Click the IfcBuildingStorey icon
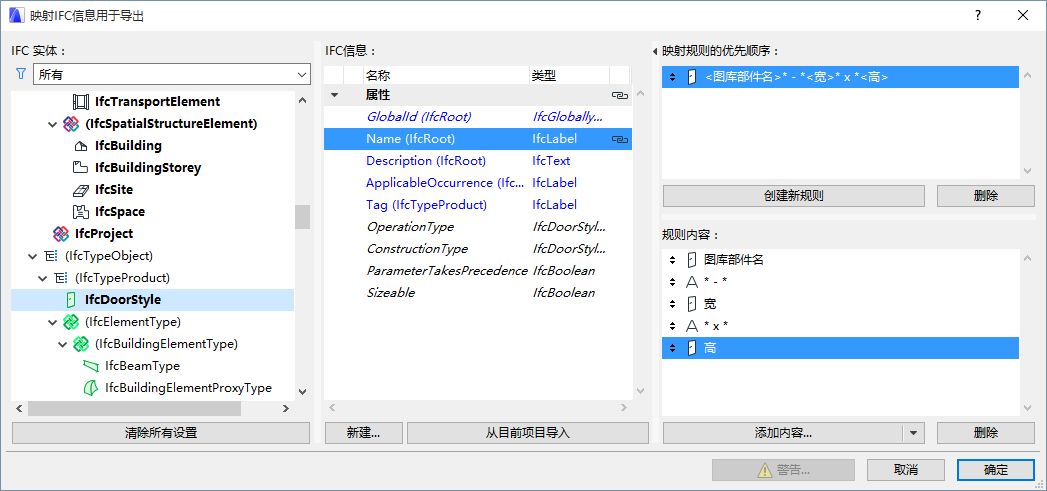This screenshot has height=491, width=1047. pos(80,168)
